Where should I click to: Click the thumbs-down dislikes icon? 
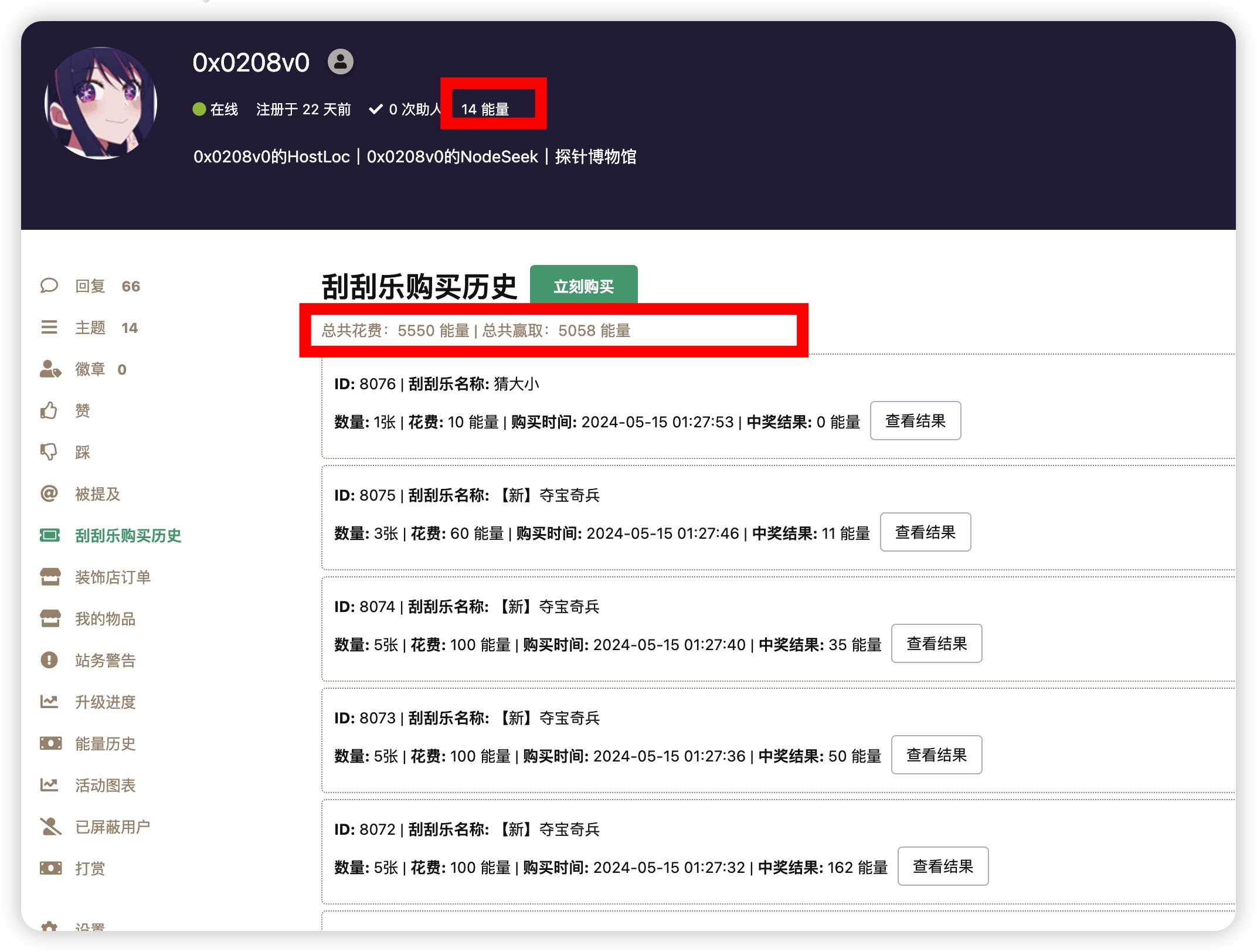click(49, 452)
